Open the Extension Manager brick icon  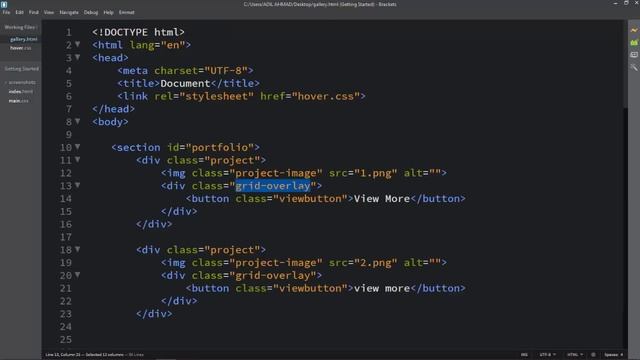(x=634, y=42)
